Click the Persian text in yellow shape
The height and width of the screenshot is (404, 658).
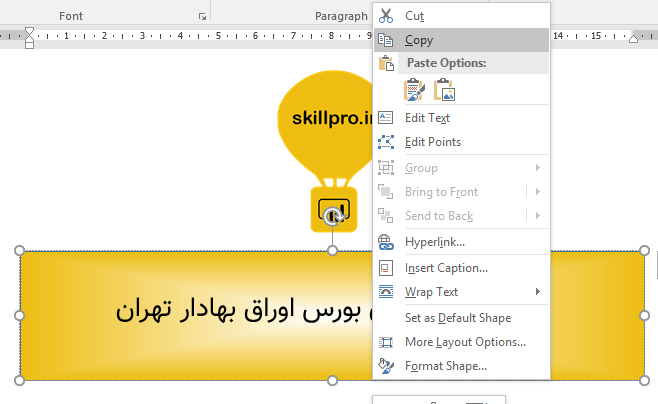(243, 311)
